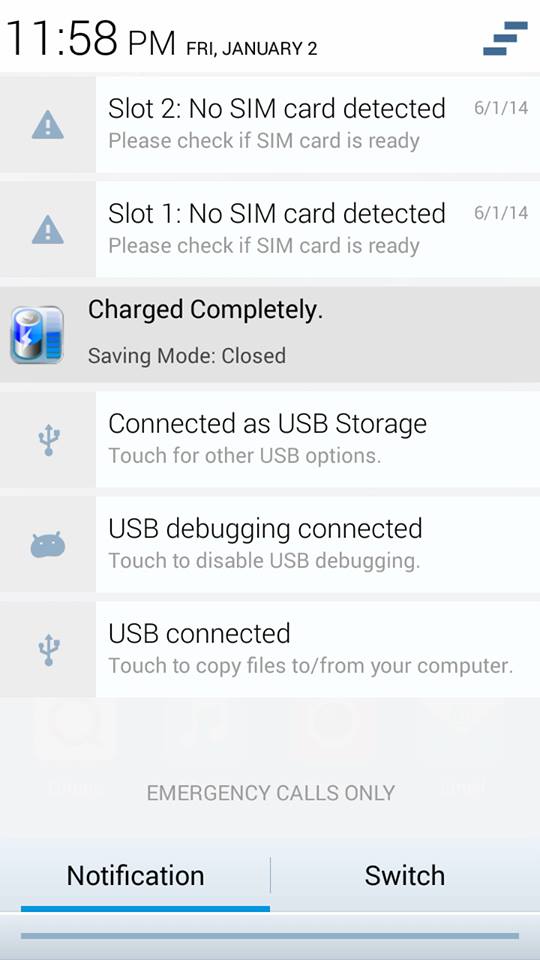Tap Touch to copy files text
The height and width of the screenshot is (960, 540).
(310, 666)
